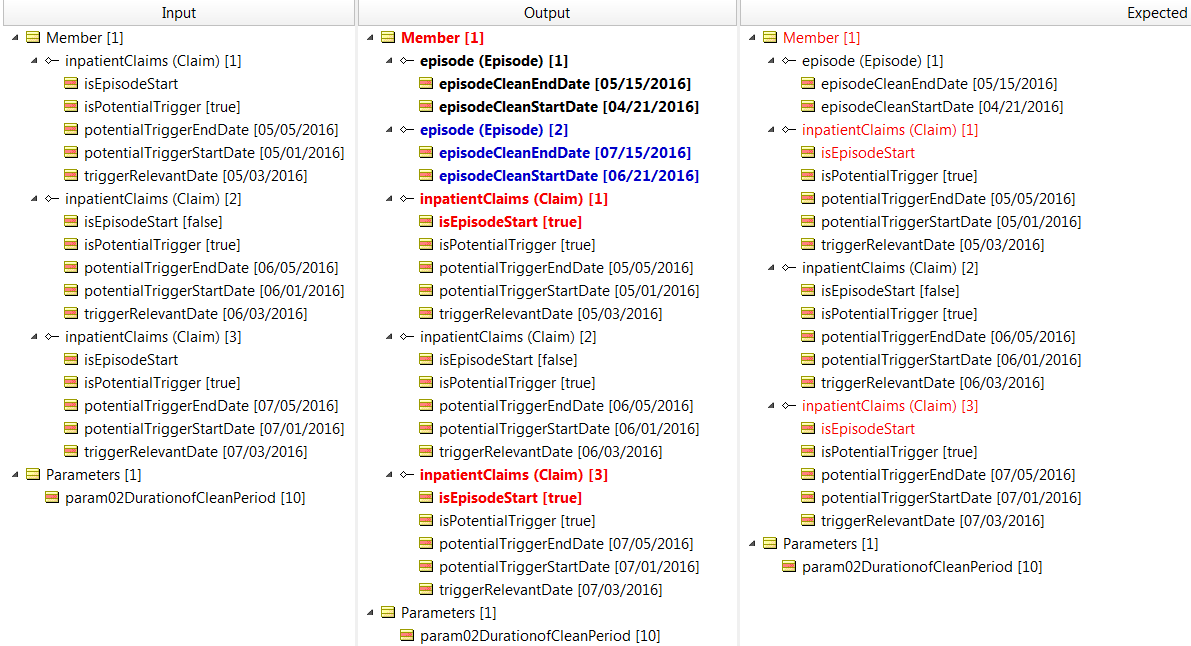The height and width of the screenshot is (646, 1191).
Task: Click the Parameters [1] node icon in Output panel
Action: coord(387,613)
